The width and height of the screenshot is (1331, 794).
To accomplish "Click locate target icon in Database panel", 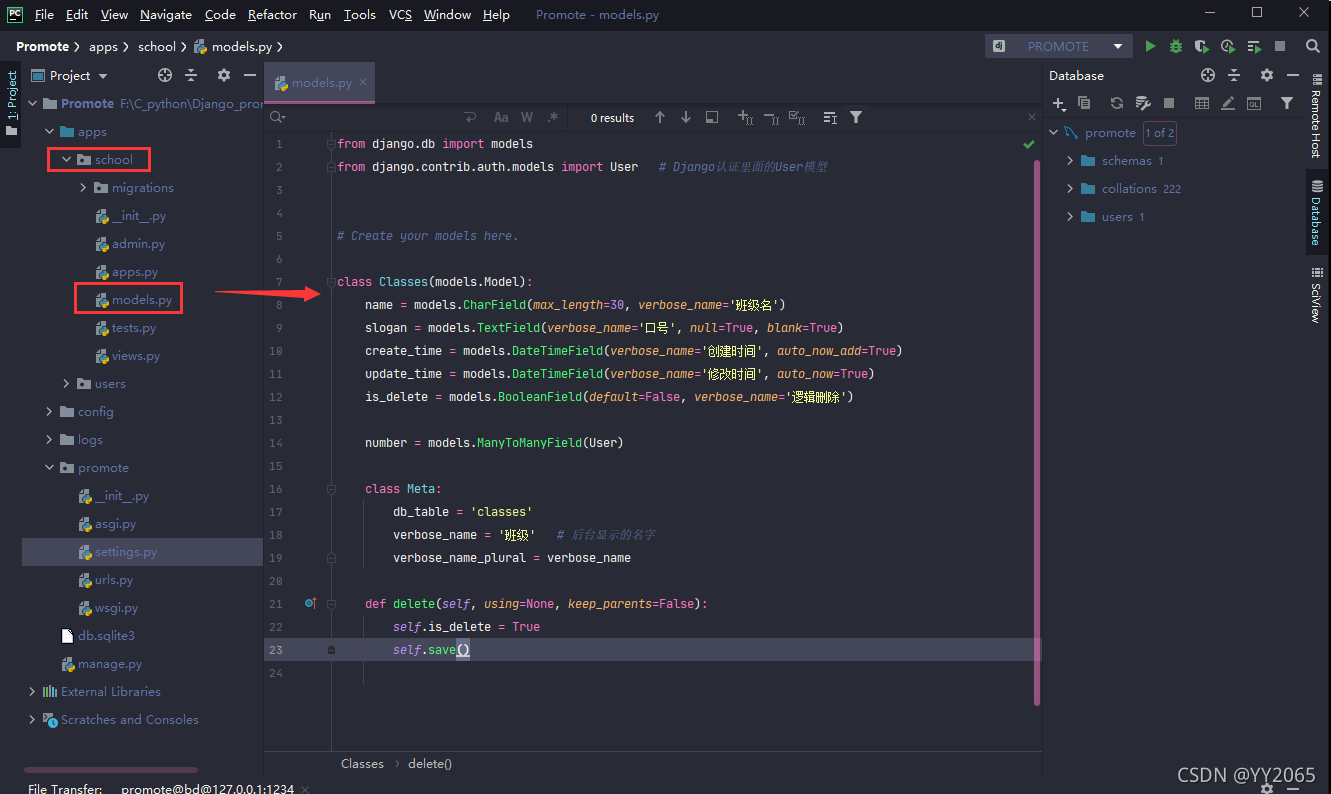I will point(1208,75).
